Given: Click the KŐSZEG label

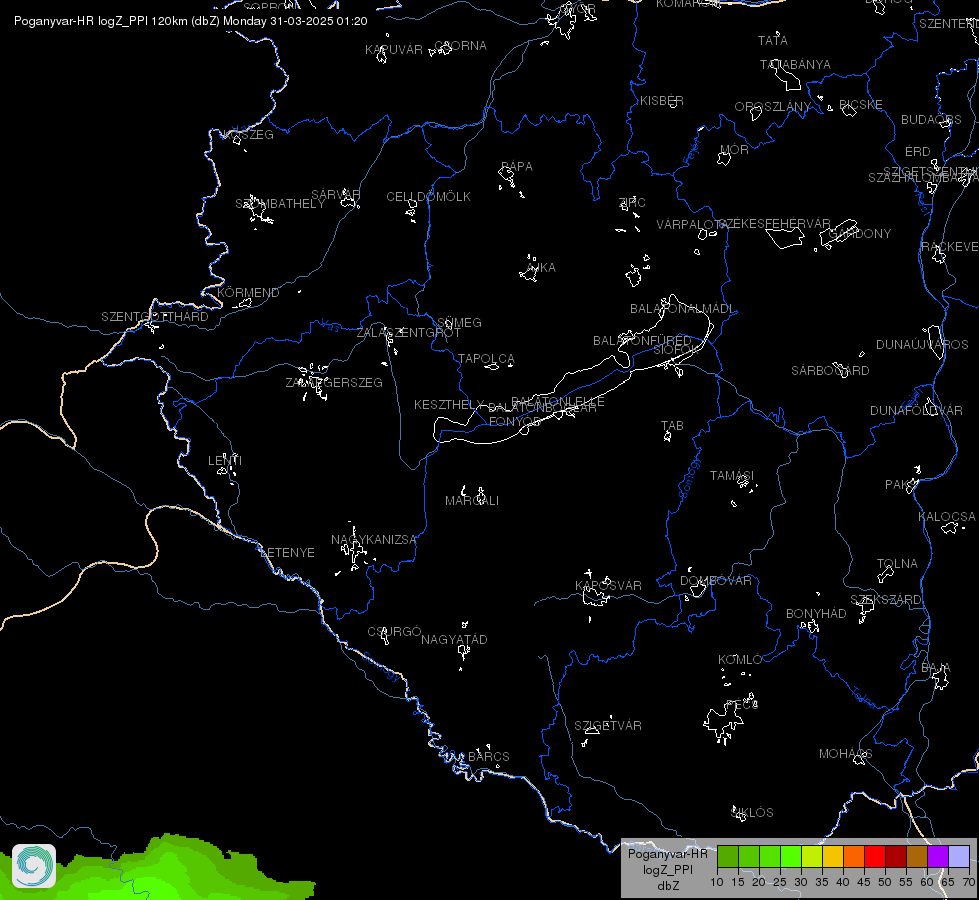Looking at the screenshot, I should [248, 135].
